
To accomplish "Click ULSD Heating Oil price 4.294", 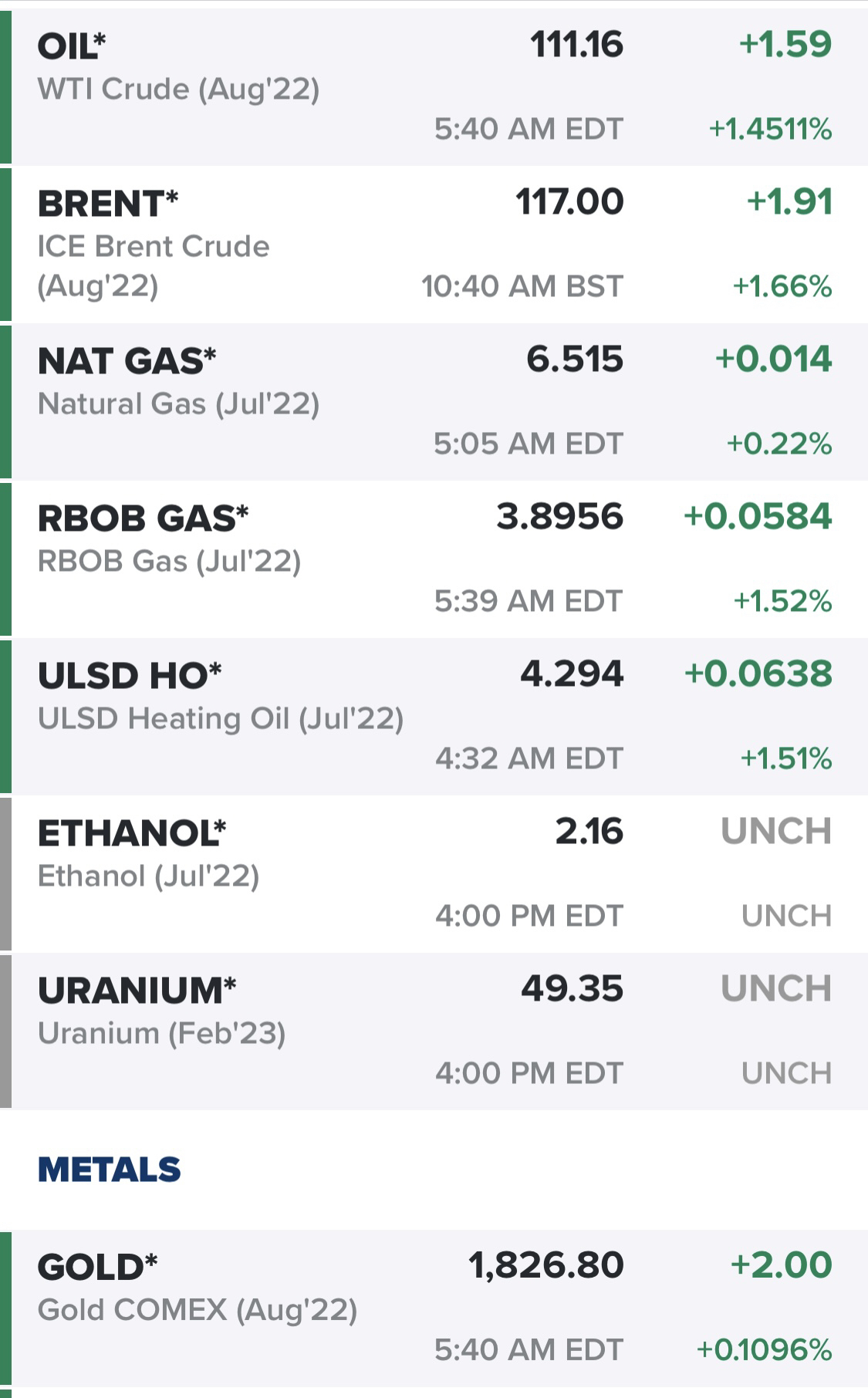I will [572, 674].
